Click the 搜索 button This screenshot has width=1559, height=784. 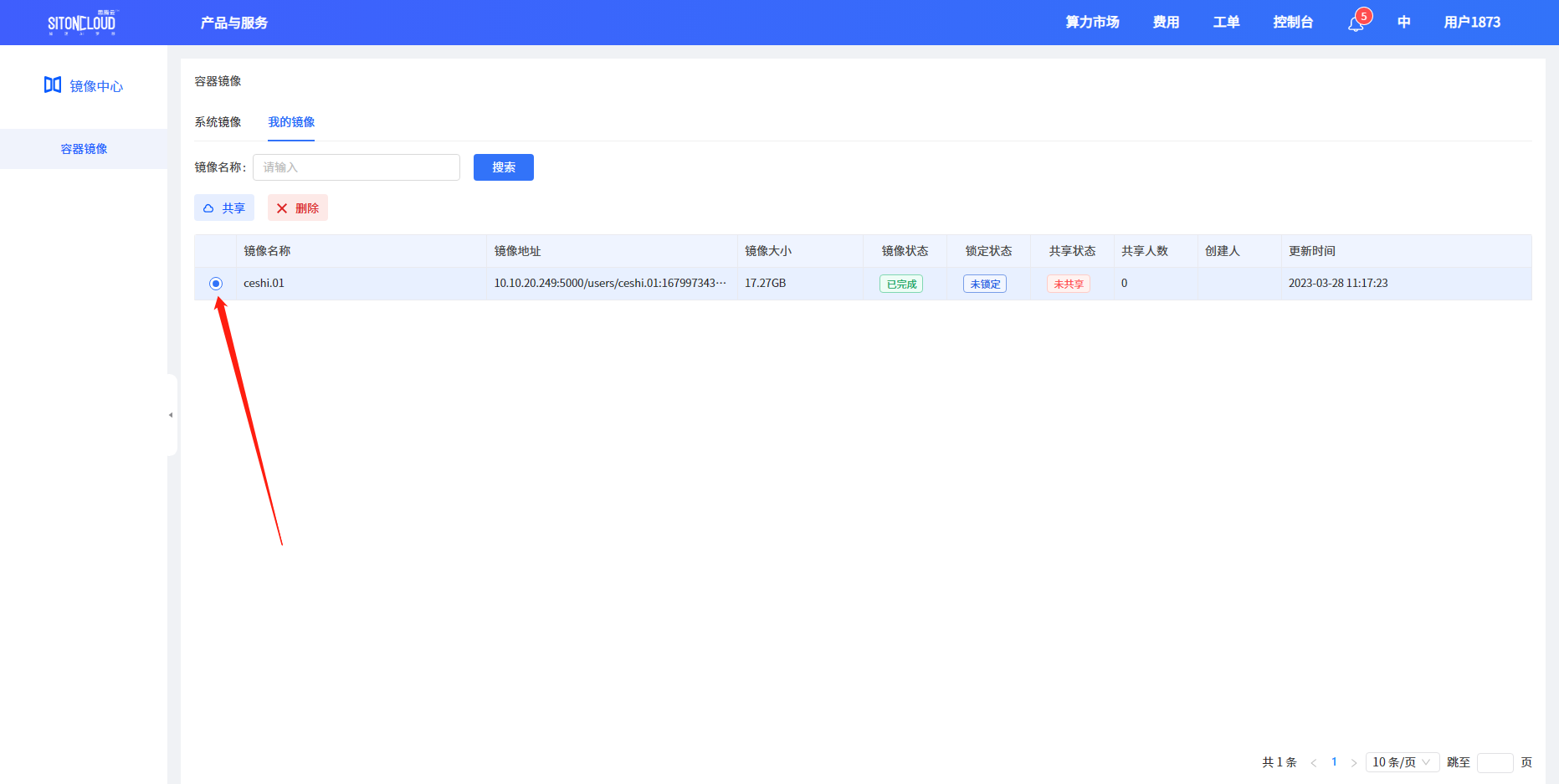coord(504,167)
